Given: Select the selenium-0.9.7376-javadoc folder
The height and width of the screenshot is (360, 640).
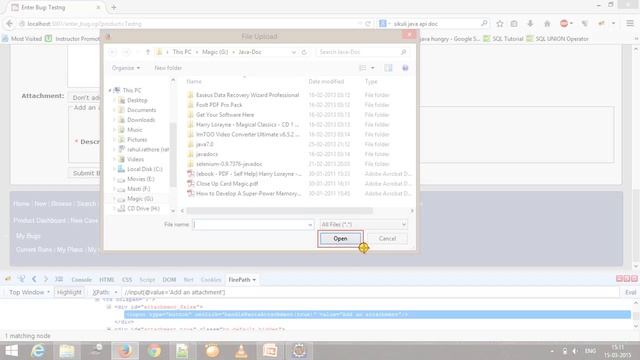Looking at the screenshot, I should tap(229, 164).
